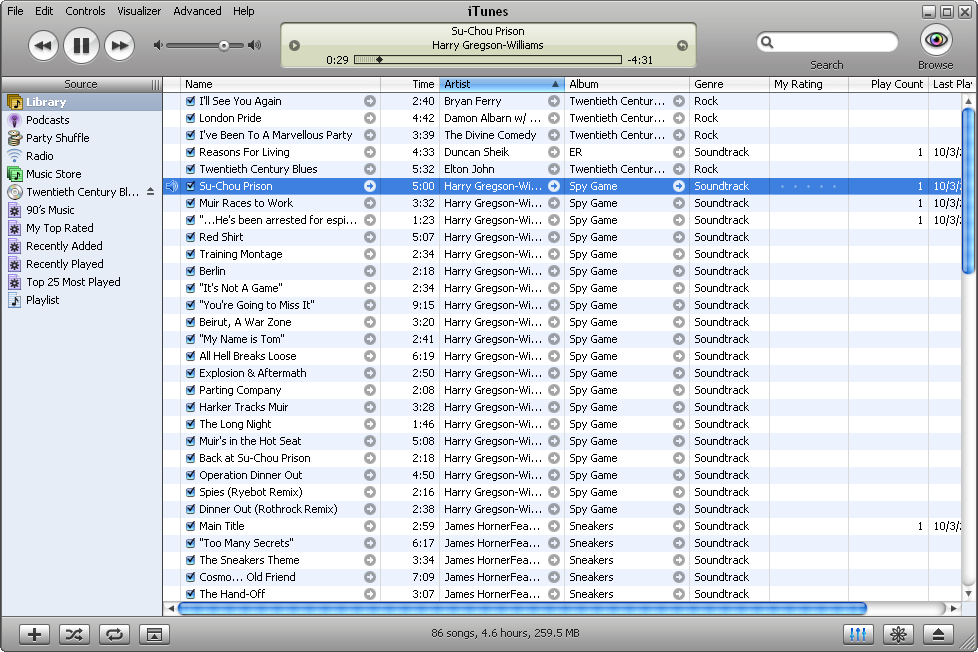Select Library in source list
The image size is (978, 652).
82,102
